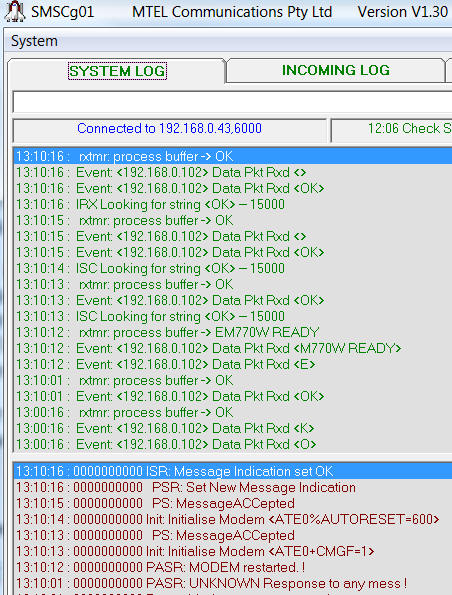The image size is (452, 595).
Task: Select log row Data Pkt Rxd M770W READY
Action: click(233, 348)
